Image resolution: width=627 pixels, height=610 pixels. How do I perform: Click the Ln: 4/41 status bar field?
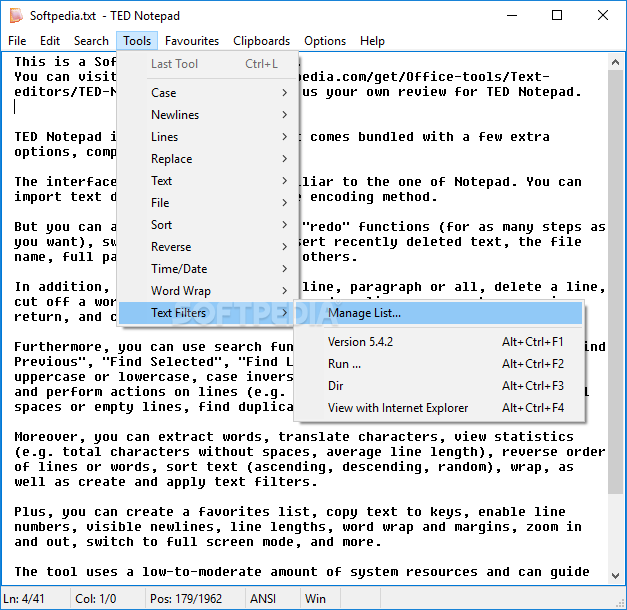pos(35,599)
